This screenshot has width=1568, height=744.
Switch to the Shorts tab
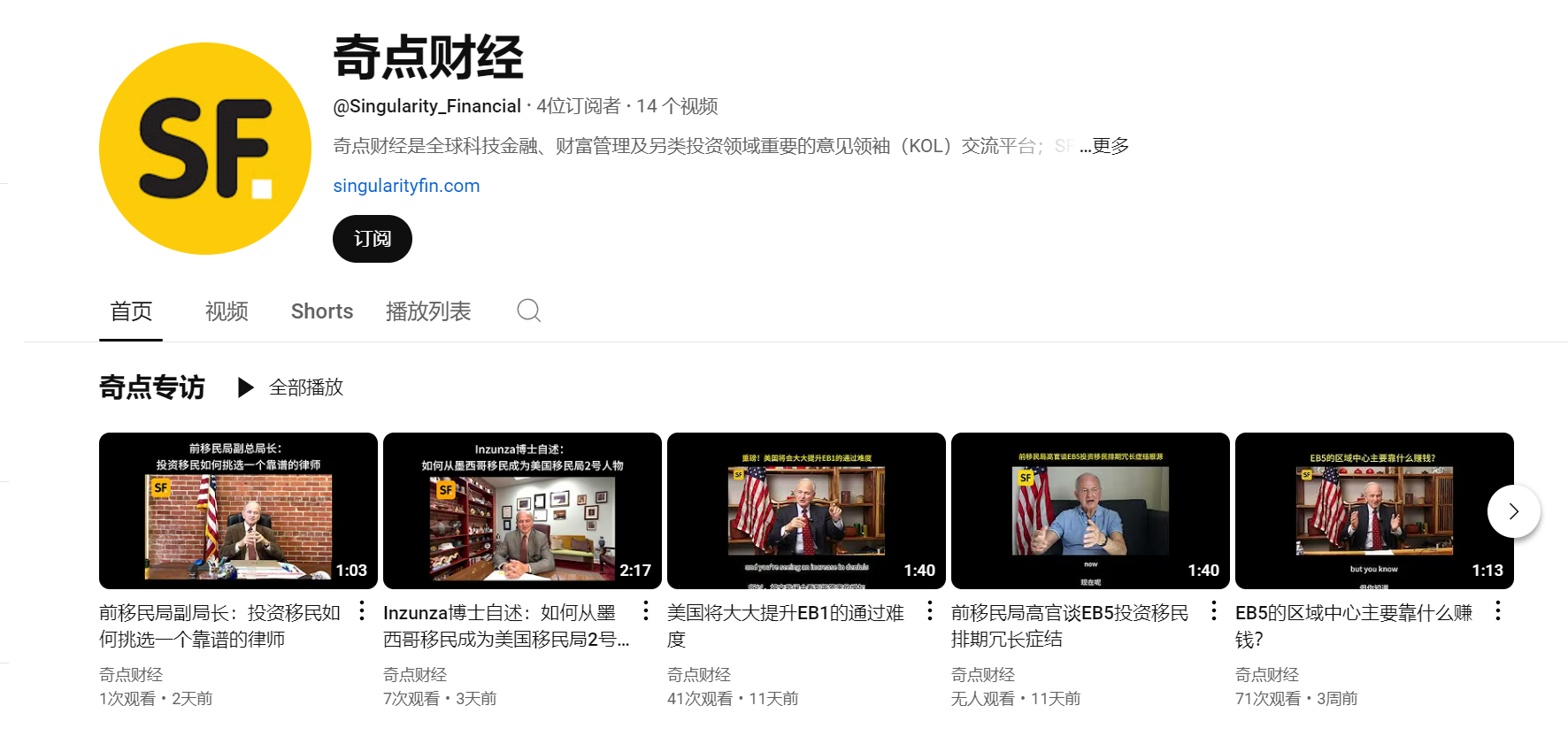322,311
